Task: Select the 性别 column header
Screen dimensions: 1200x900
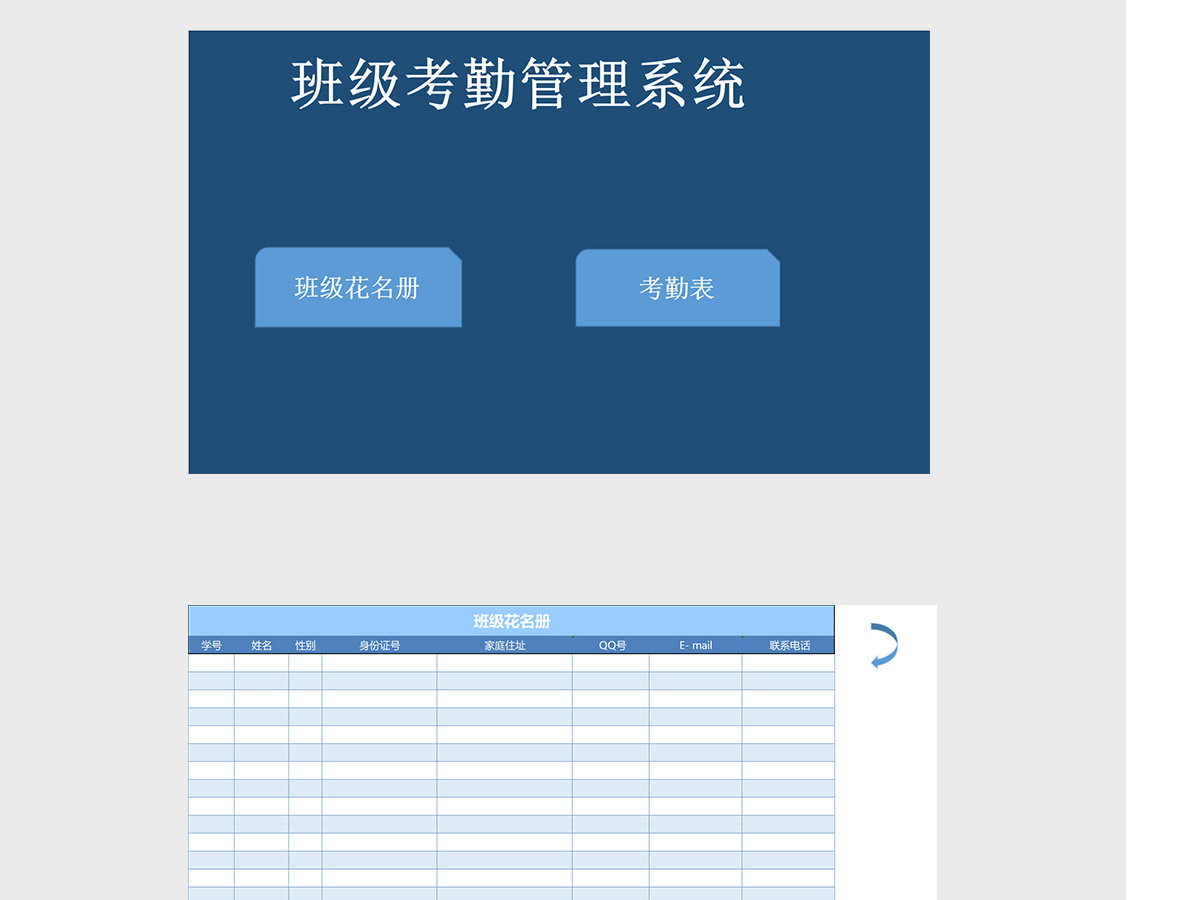Action: click(305, 645)
